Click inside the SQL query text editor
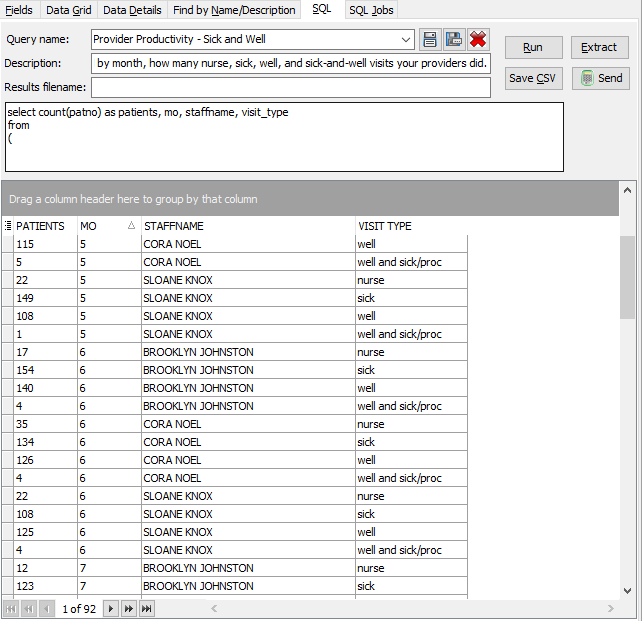Viewport: 642px width, 621px height. coord(285,136)
